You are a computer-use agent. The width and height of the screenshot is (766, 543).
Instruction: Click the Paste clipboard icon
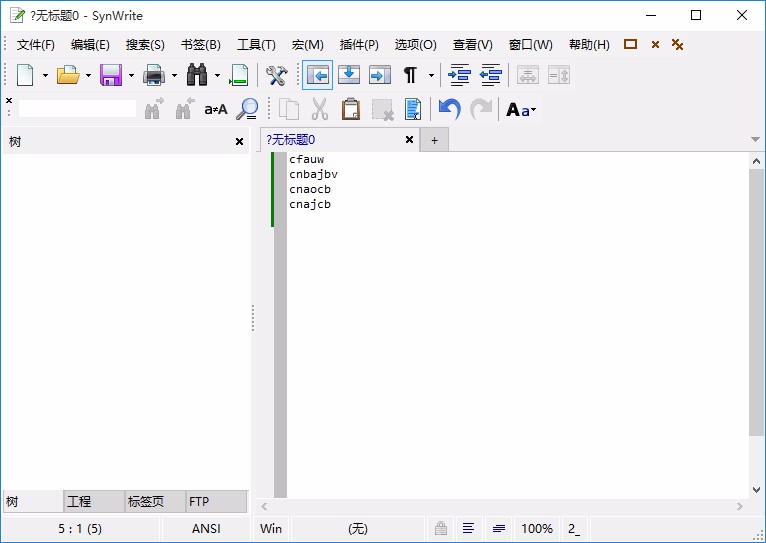tap(350, 109)
